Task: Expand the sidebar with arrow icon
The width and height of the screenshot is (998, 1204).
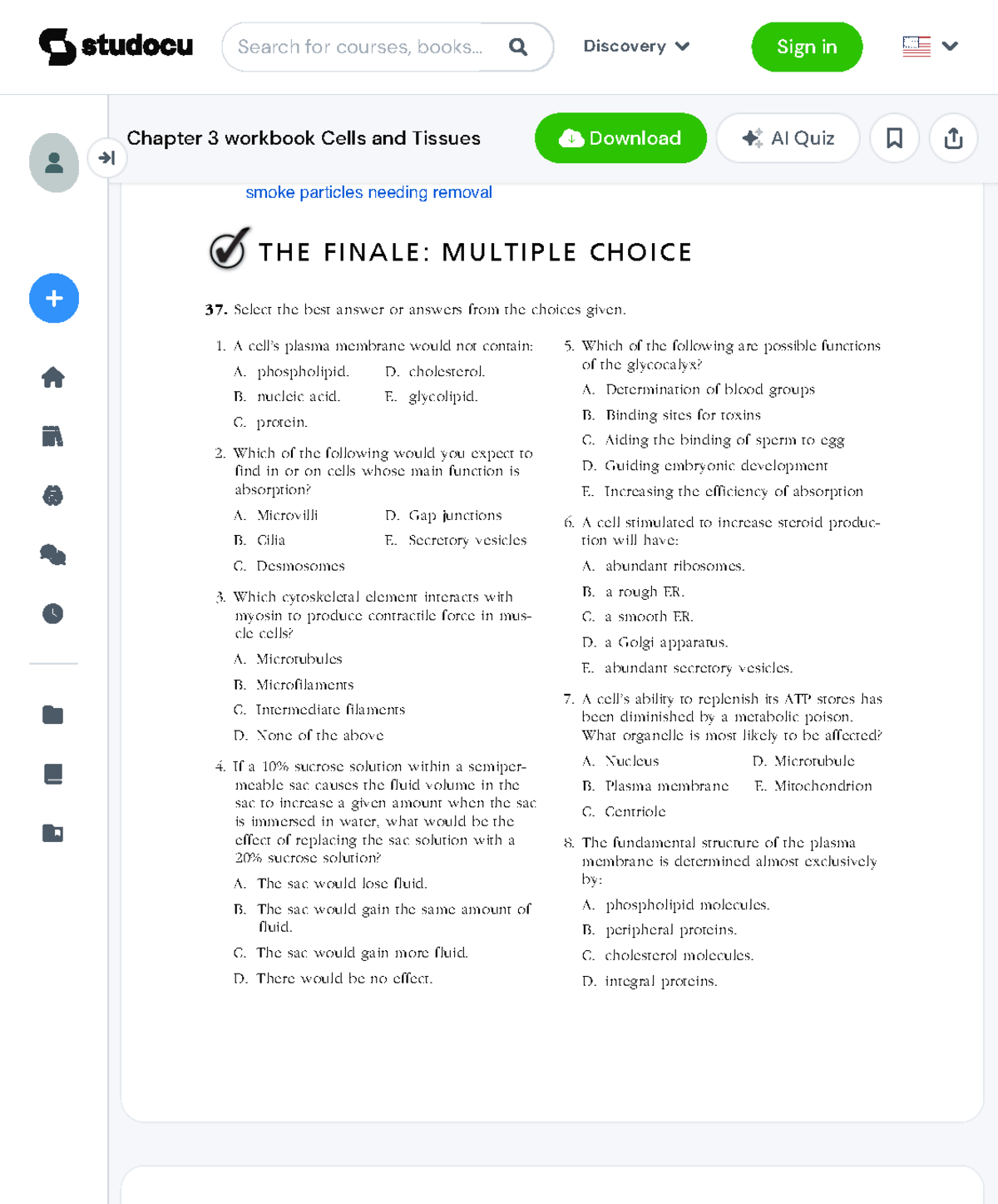Action: click(x=106, y=157)
